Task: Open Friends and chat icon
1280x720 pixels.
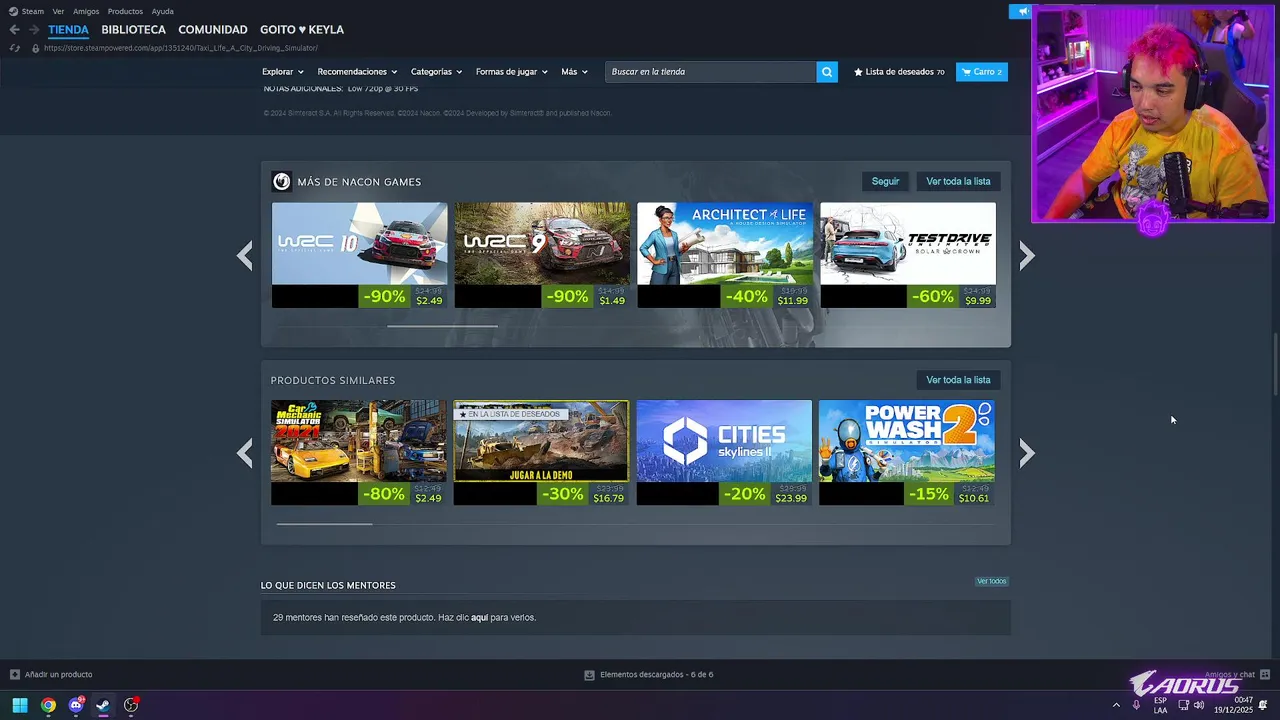Action: tap(1265, 675)
